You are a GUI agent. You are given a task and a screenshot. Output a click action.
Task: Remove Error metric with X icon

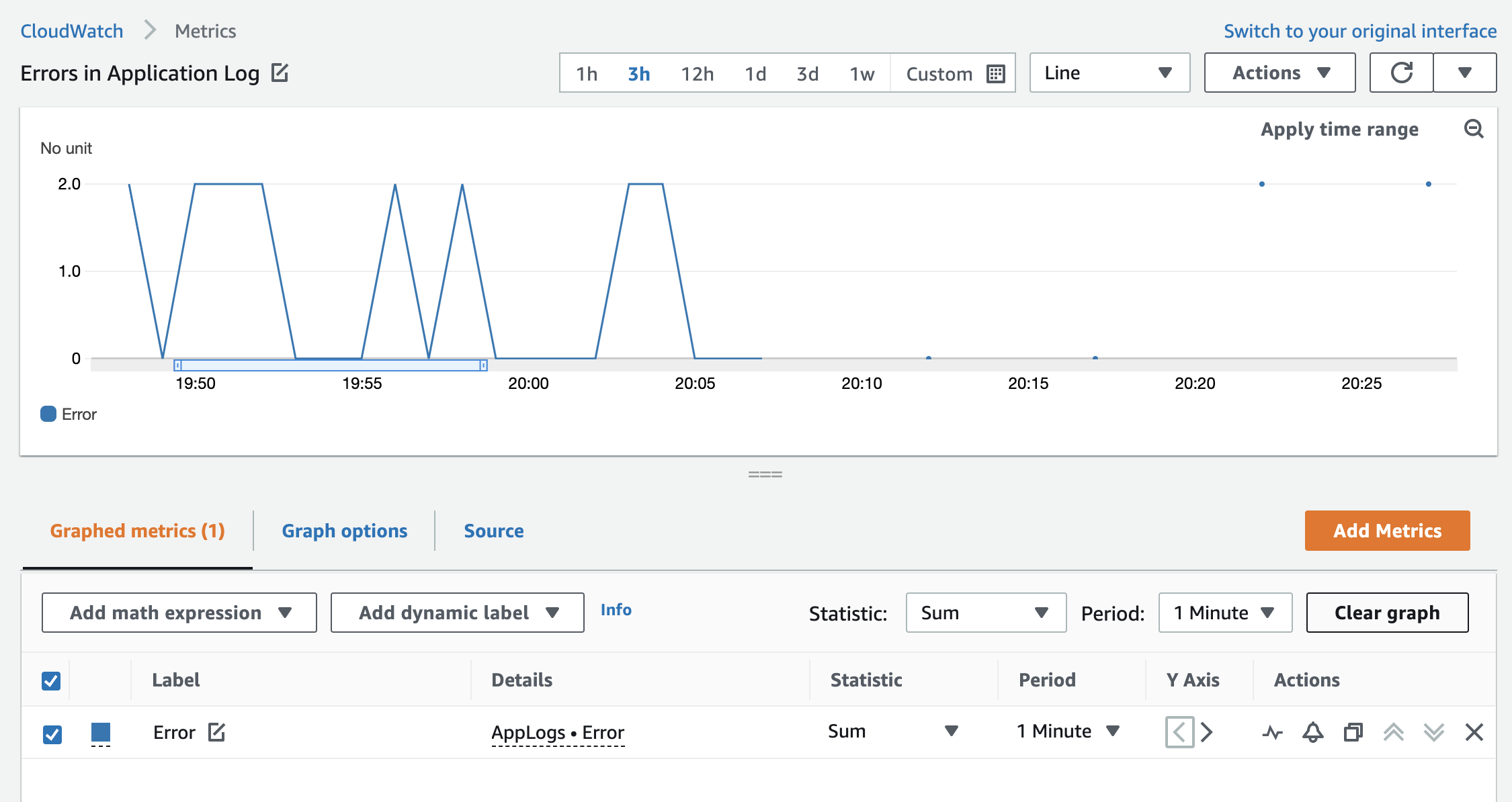[x=1474, y=732]
